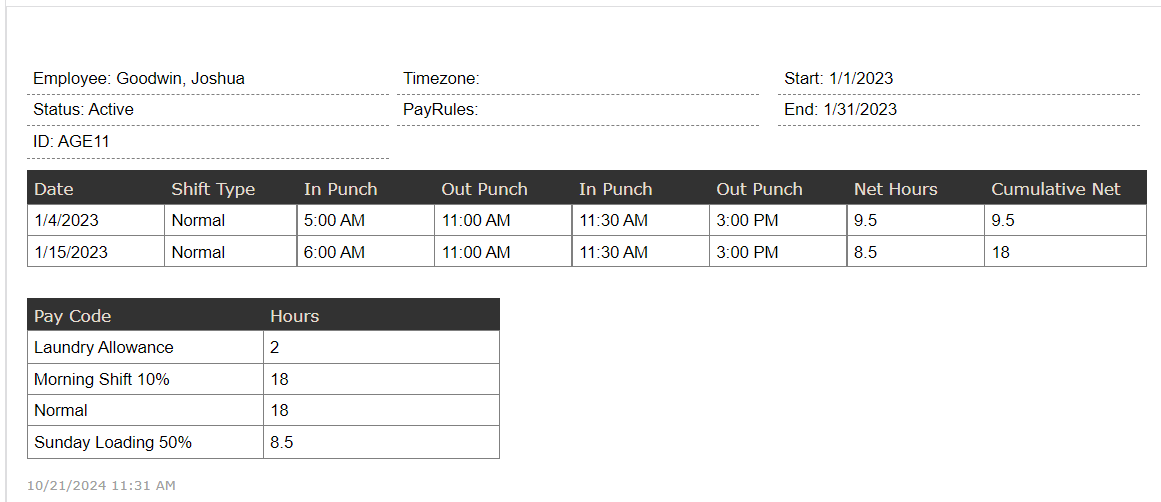Click the 8.5 Net Hours cell
This screenshot has width=1161, height=502.
coord(916,252)
